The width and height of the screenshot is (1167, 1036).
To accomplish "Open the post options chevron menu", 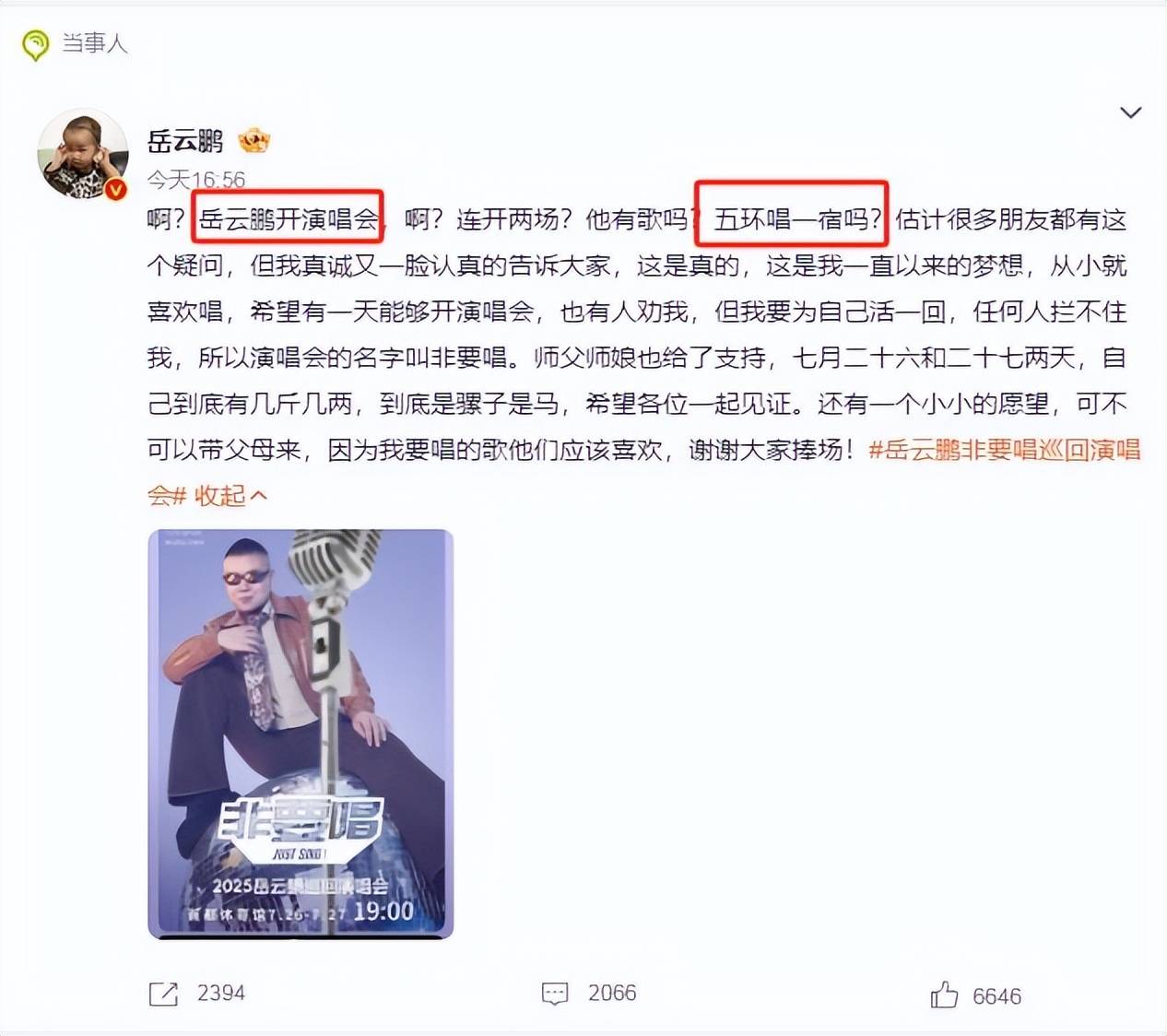I will click(x=1130, y=112).
